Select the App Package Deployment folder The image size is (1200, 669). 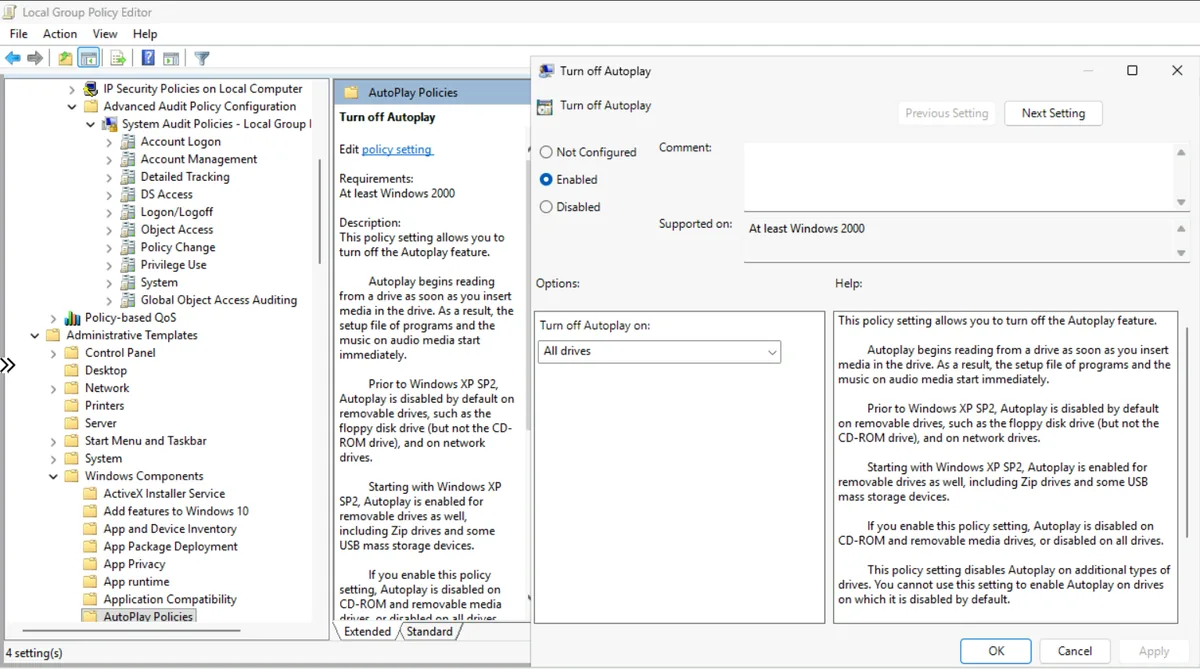171,547
